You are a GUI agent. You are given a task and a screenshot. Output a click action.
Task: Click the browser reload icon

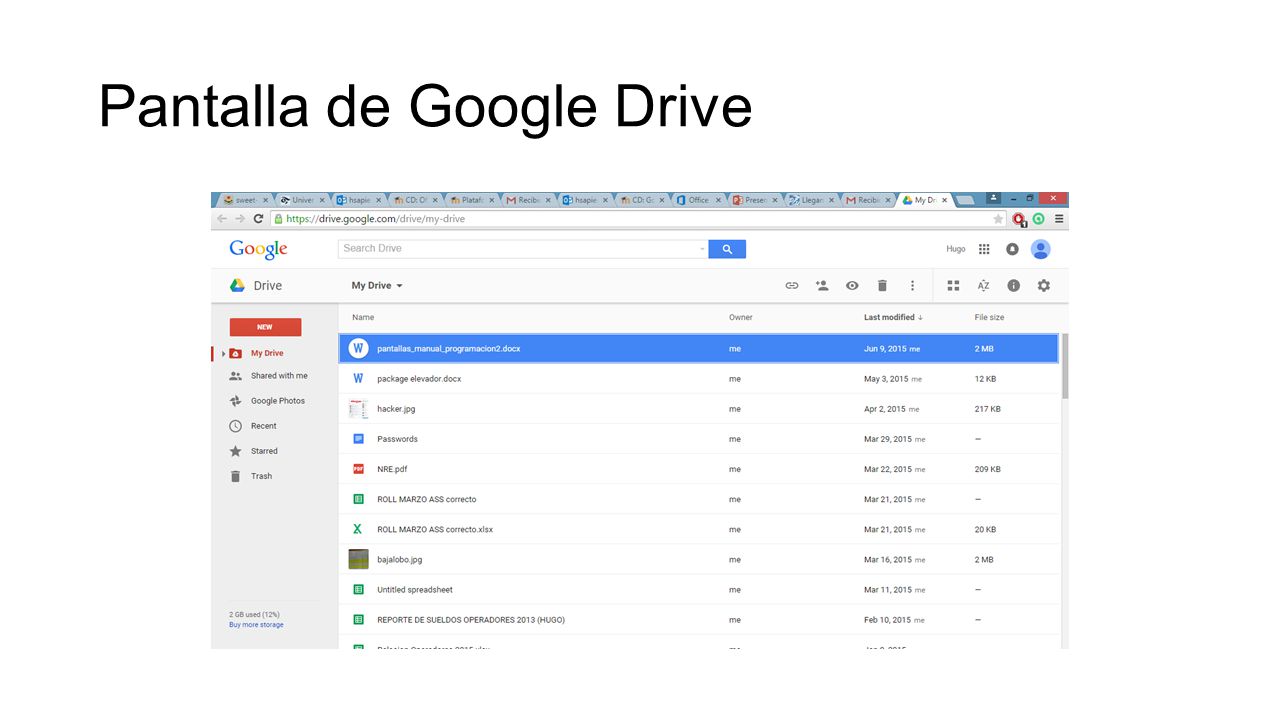pos(259,219)
